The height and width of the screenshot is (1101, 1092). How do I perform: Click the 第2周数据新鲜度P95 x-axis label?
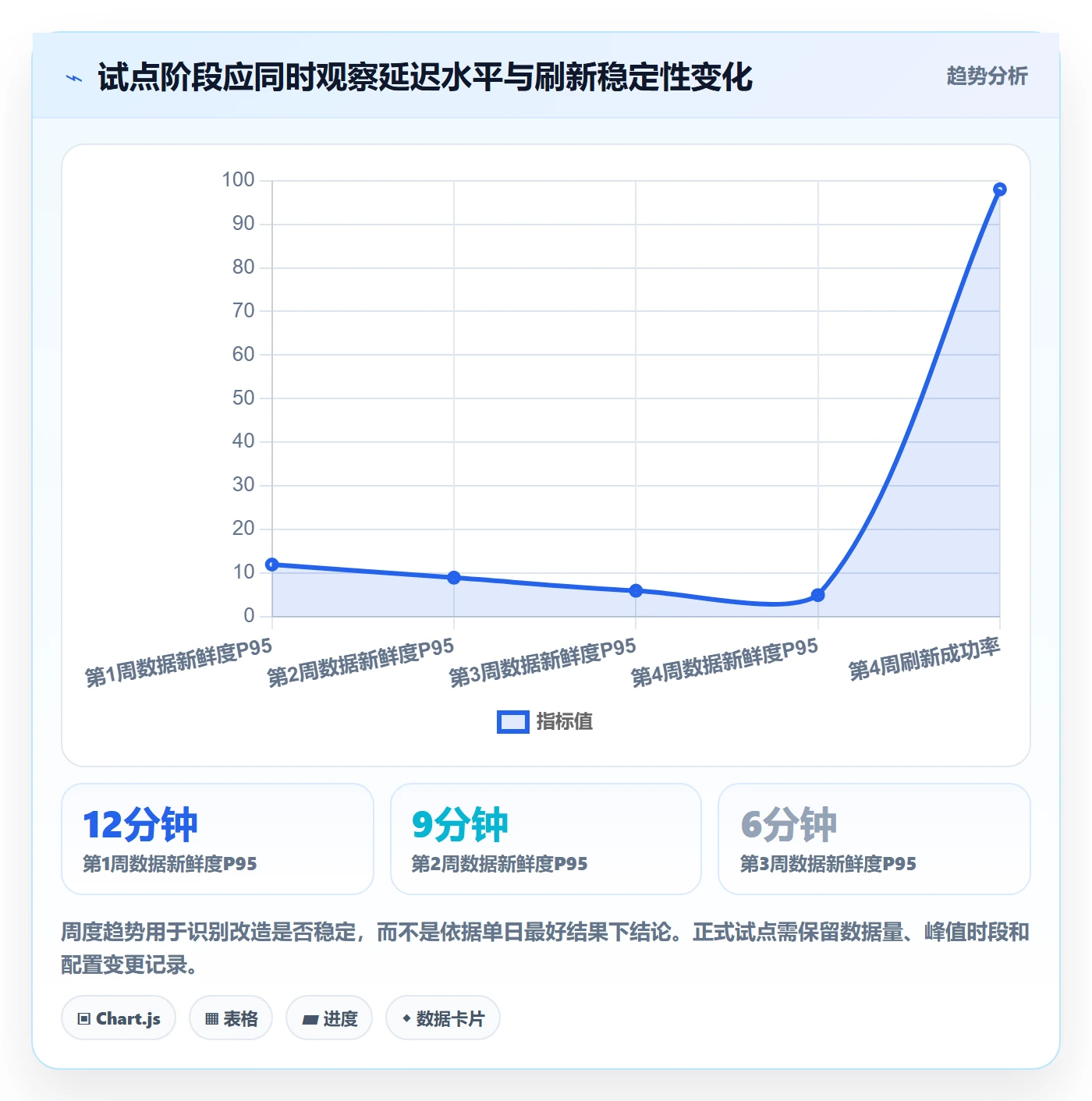(x=360, y=664)
